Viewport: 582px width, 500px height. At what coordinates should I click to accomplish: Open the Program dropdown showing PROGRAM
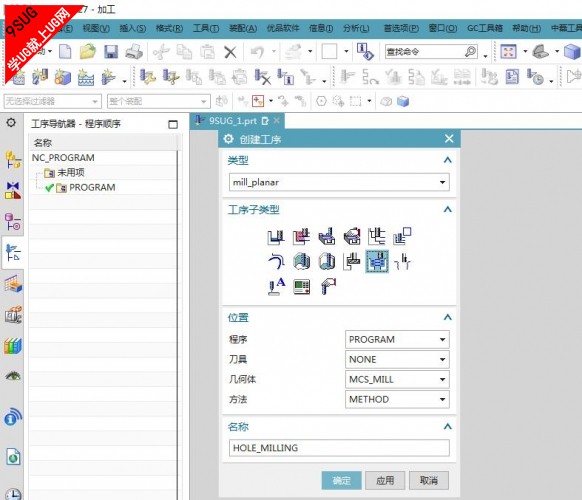point(397,339)
